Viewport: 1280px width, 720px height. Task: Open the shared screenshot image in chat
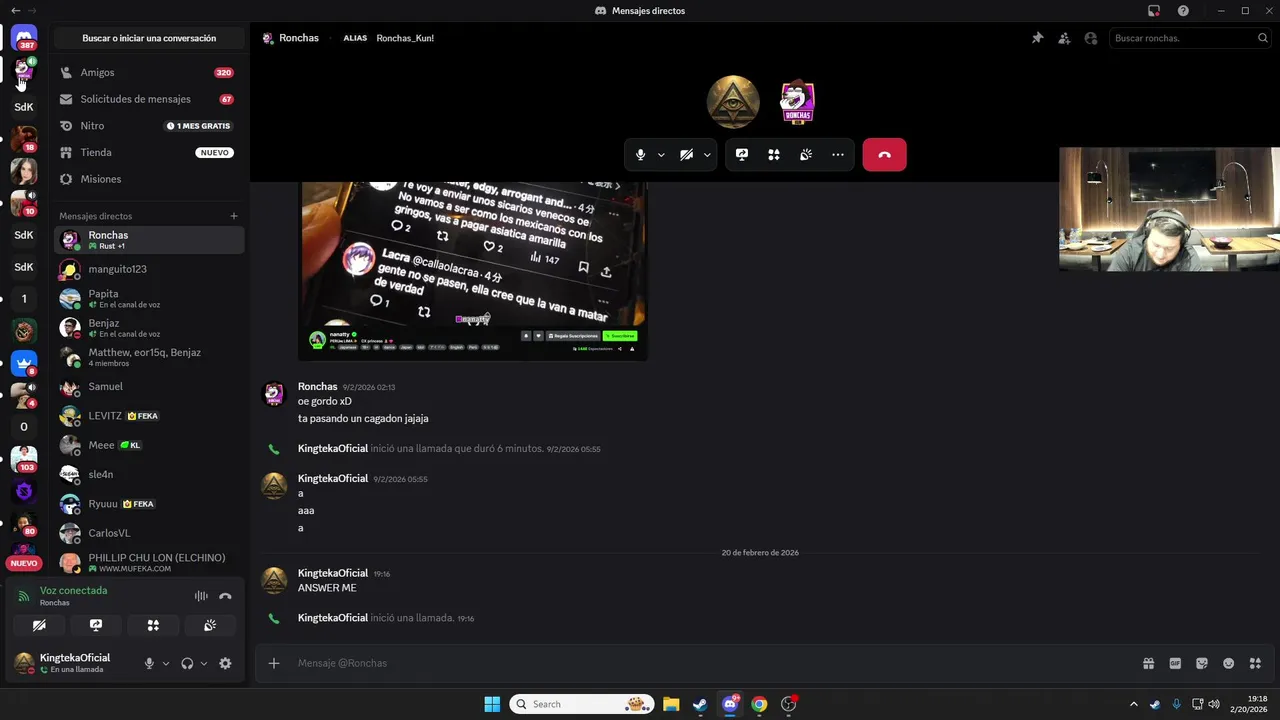[x=473, y=270]
